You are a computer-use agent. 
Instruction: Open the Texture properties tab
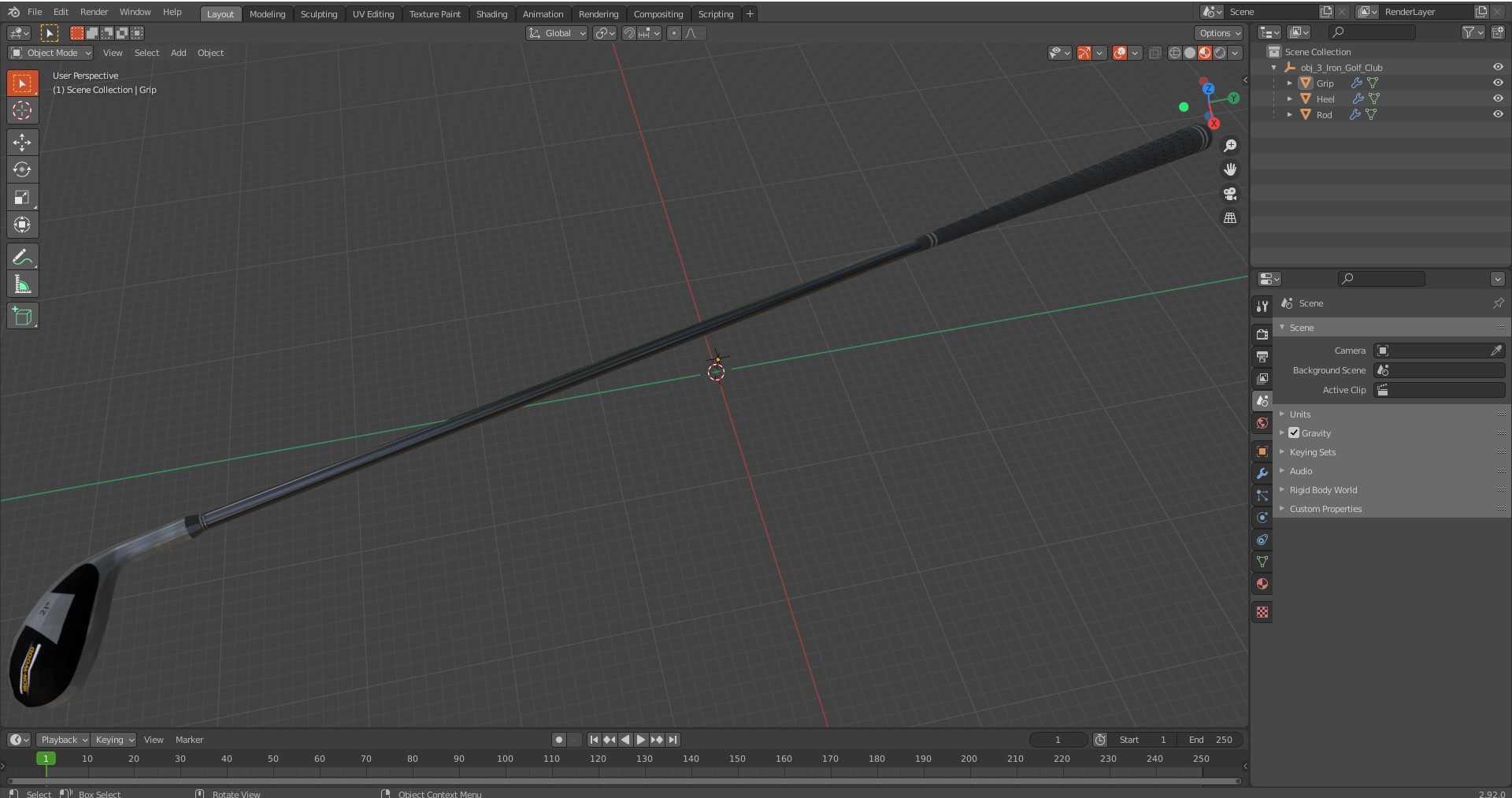[1262, 612]
